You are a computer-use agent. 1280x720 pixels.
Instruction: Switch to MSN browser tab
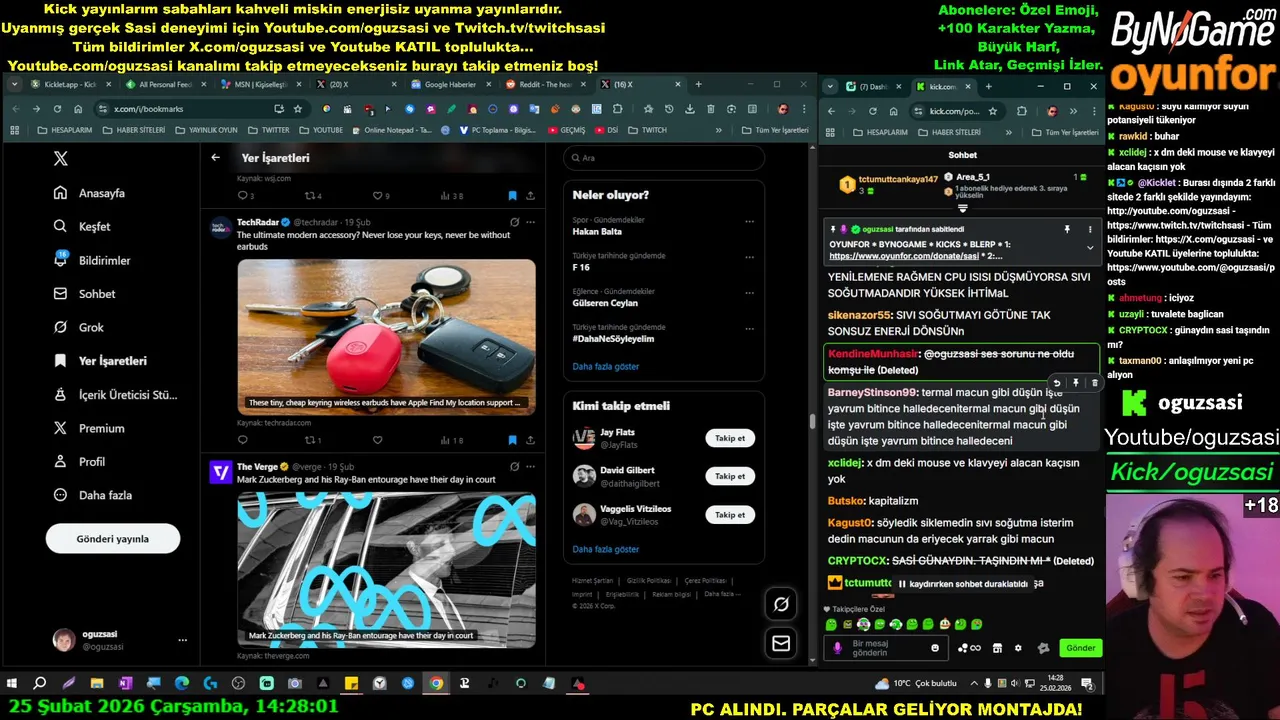pos(258,85)
